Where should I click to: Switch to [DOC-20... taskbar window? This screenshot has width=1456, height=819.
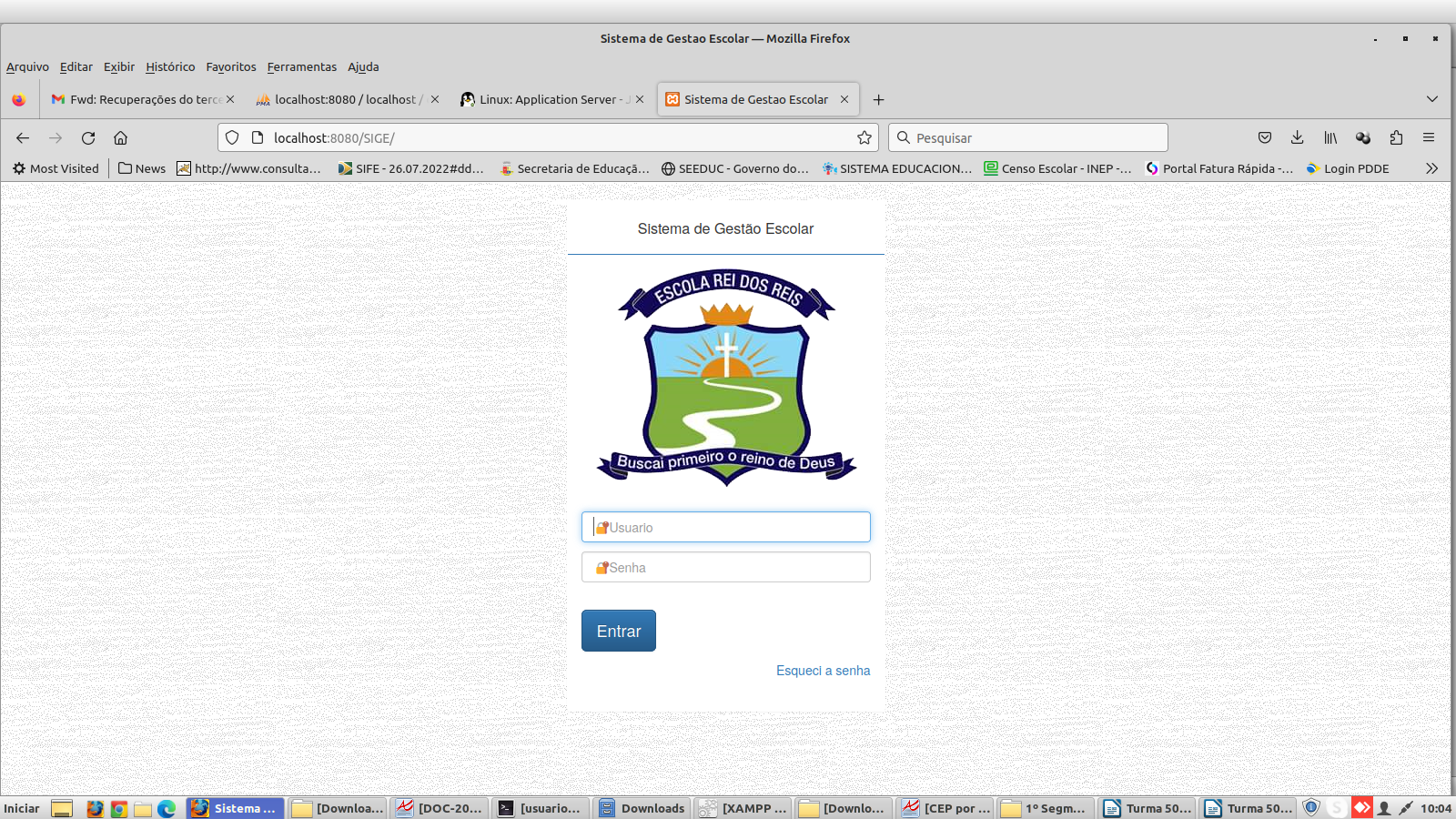click(x=440, y=808)
